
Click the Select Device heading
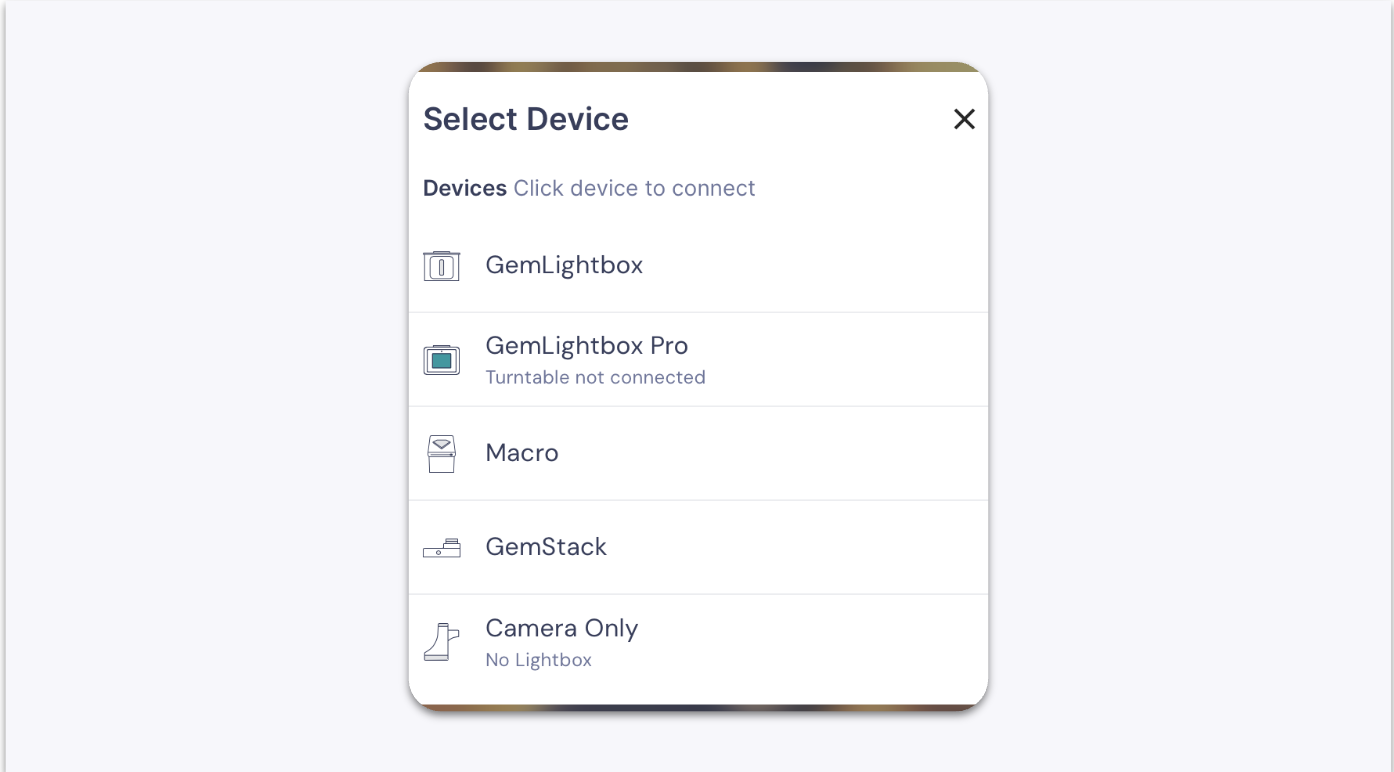(526, 119)
